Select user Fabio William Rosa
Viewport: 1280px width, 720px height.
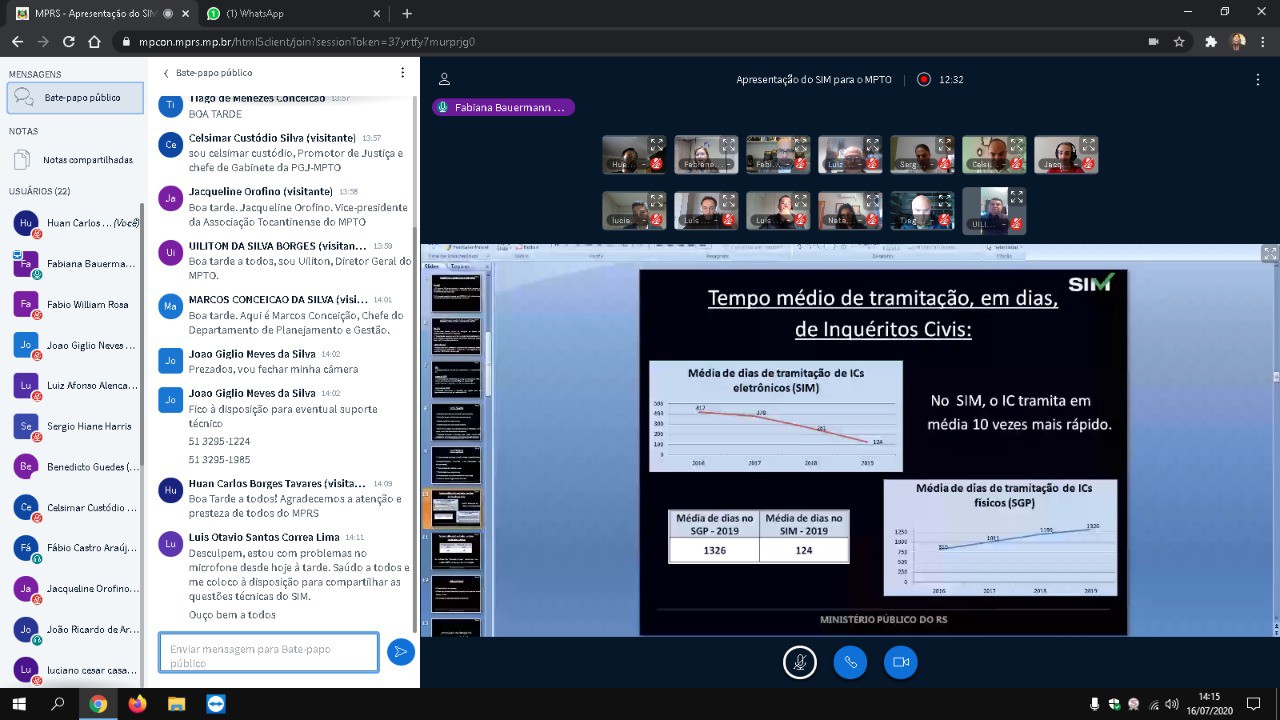pos(75,304)
